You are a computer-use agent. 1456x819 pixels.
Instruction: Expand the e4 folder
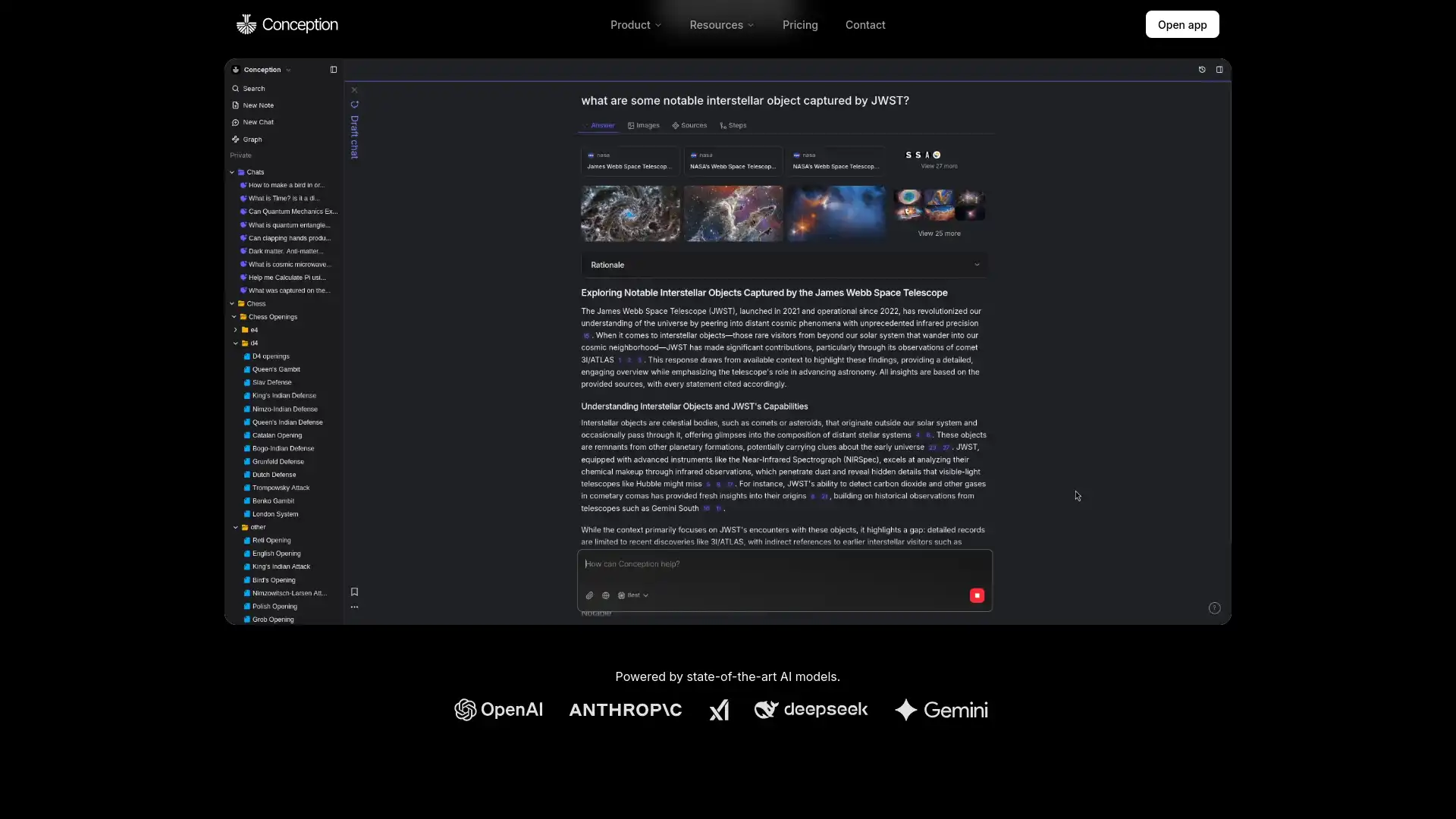[x=236, y=330]
